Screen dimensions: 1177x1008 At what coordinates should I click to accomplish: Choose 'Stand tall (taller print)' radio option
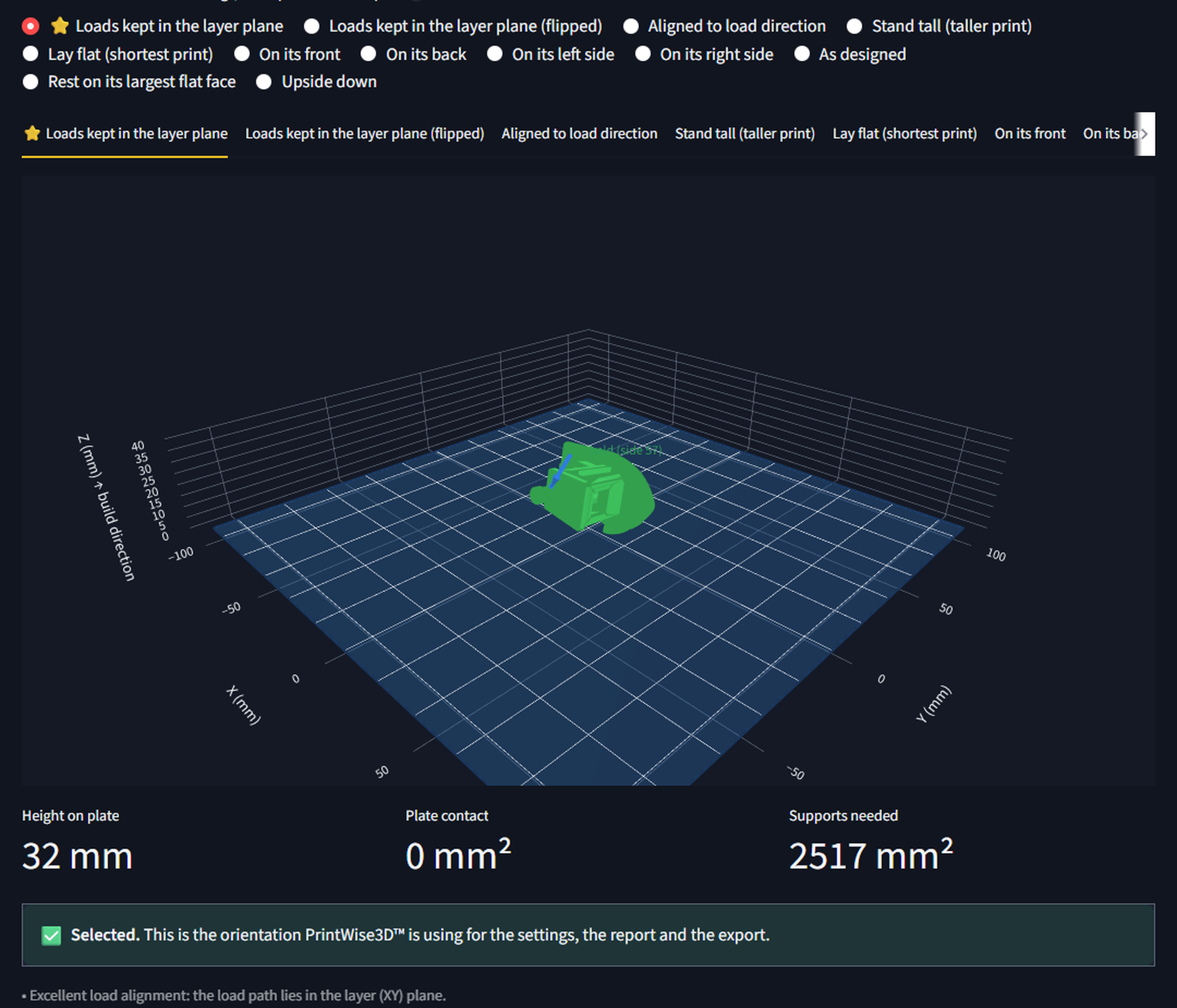[854, 26]
